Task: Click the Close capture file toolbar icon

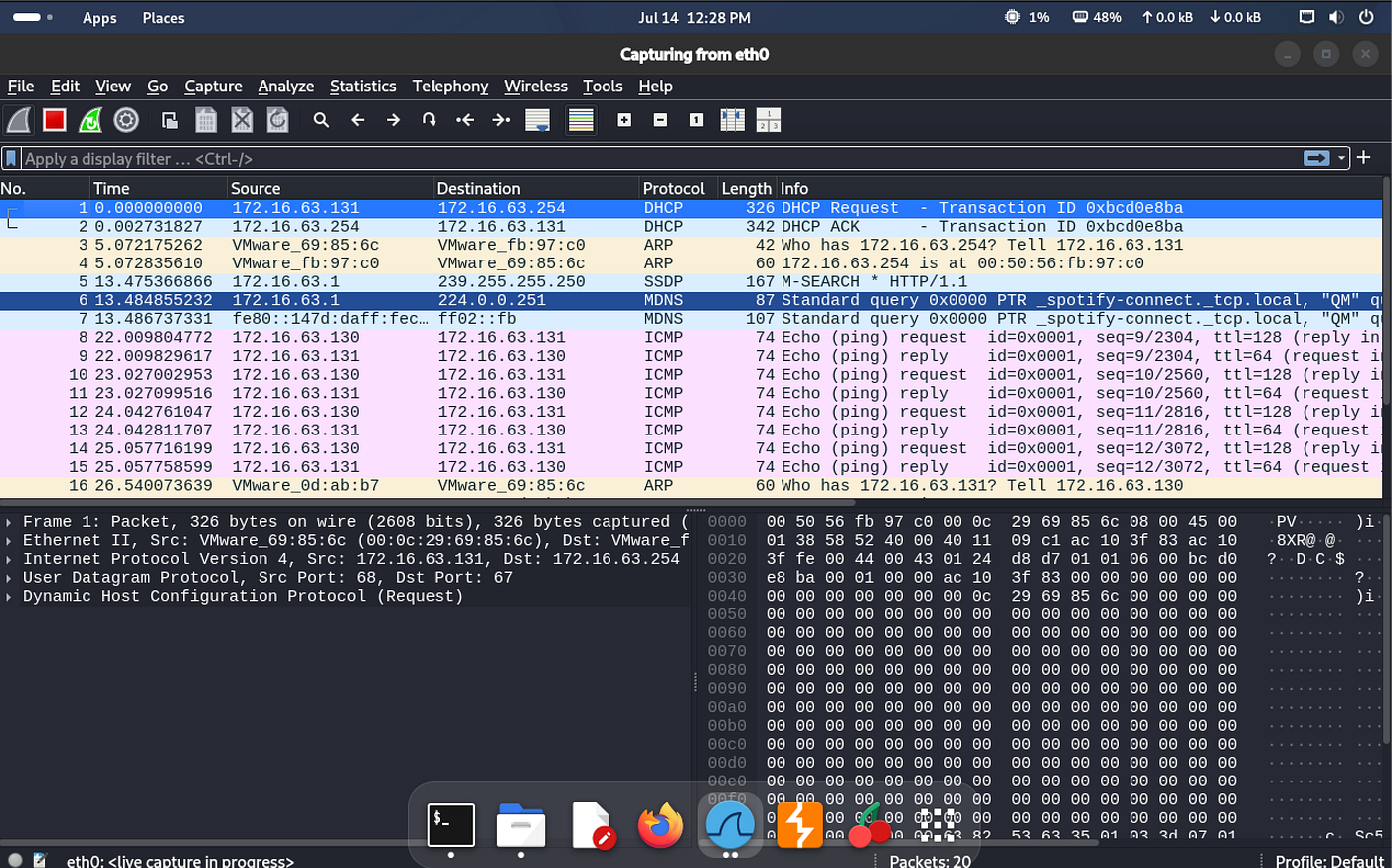Action: point(242,120)
